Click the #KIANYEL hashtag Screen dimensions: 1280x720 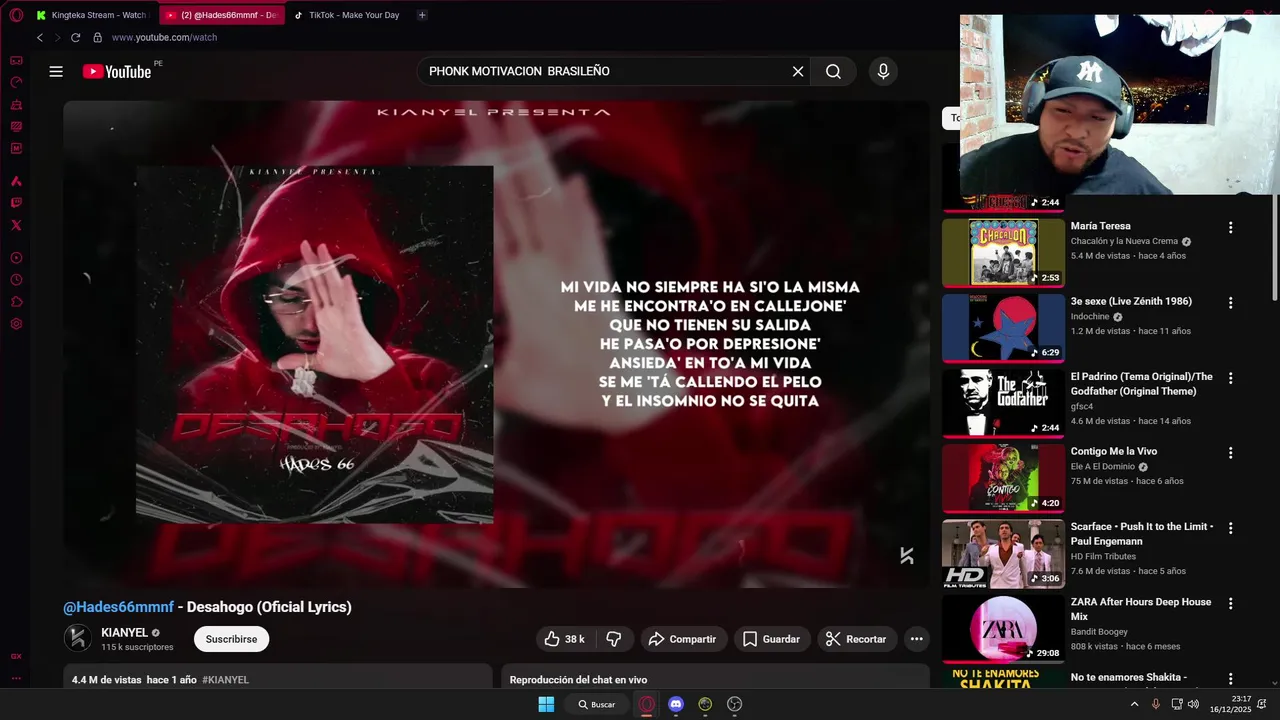pyautogui.click(x=225, y=680)
